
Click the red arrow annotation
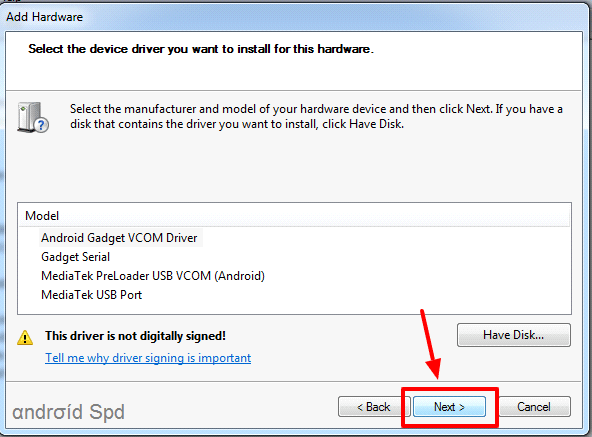(x=430, y=344)
